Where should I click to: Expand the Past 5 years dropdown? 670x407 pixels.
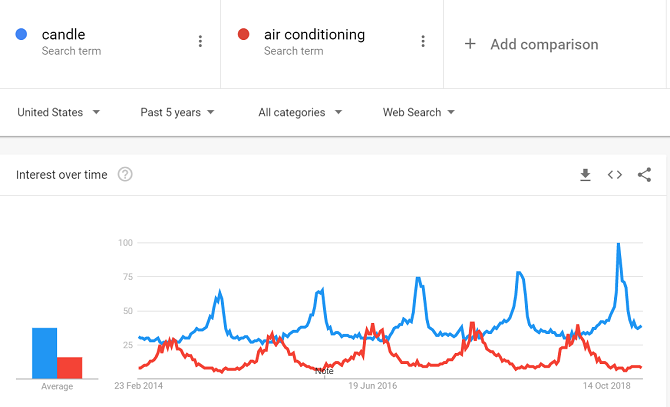tap(177, 112)
